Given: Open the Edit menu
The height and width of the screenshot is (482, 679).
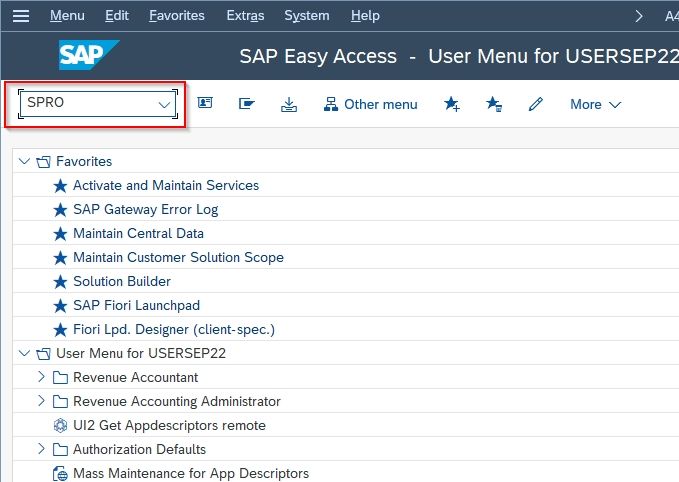Looking at the screenshot, I should [x=117, y=16].
